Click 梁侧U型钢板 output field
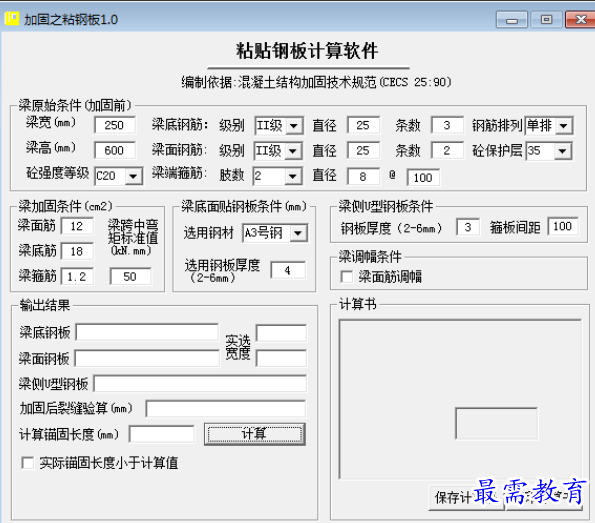595x523 pixels. (200, 384)
